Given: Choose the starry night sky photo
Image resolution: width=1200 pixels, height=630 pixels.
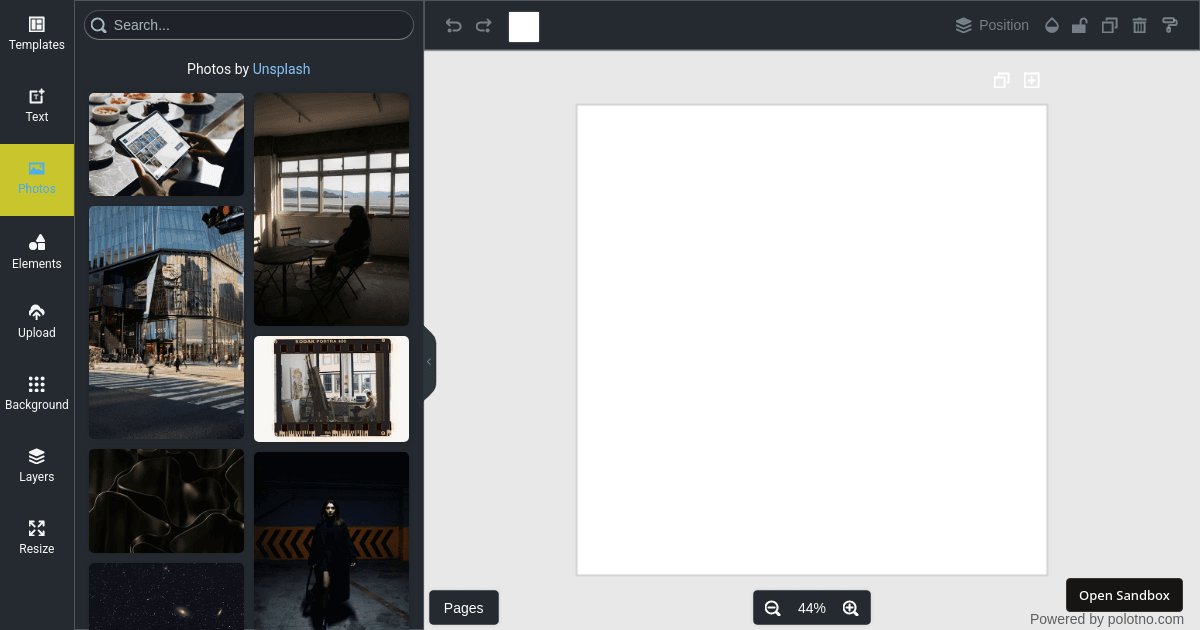Looking at the screenshot, I should pyautogui.click(x=166, y=596).
